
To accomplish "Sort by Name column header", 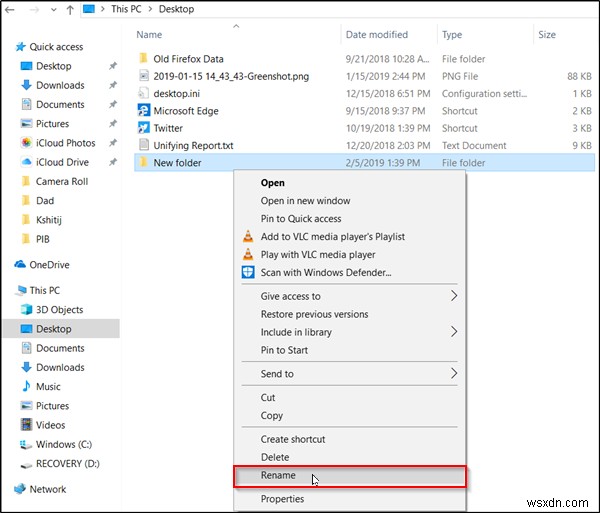I will [x=149, y=34].
